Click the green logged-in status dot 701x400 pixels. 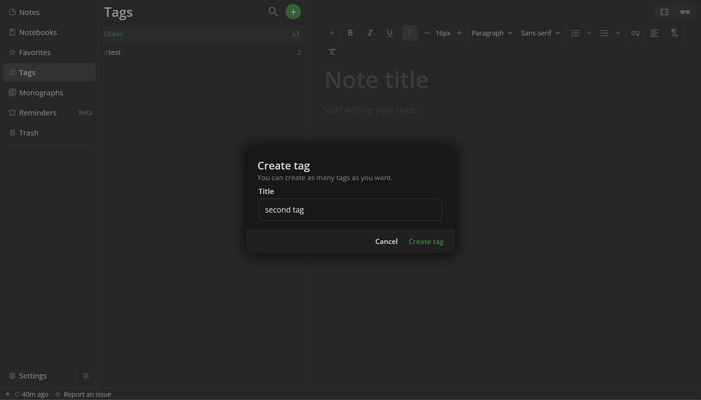pyautogui.click(x=7, y=394)
